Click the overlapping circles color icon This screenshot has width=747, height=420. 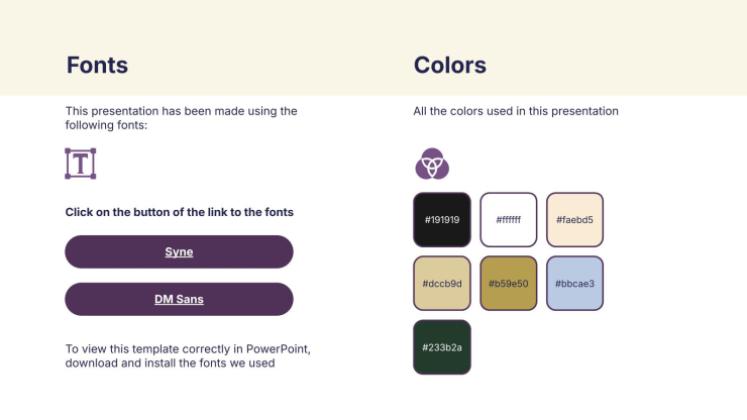(432, 163)
